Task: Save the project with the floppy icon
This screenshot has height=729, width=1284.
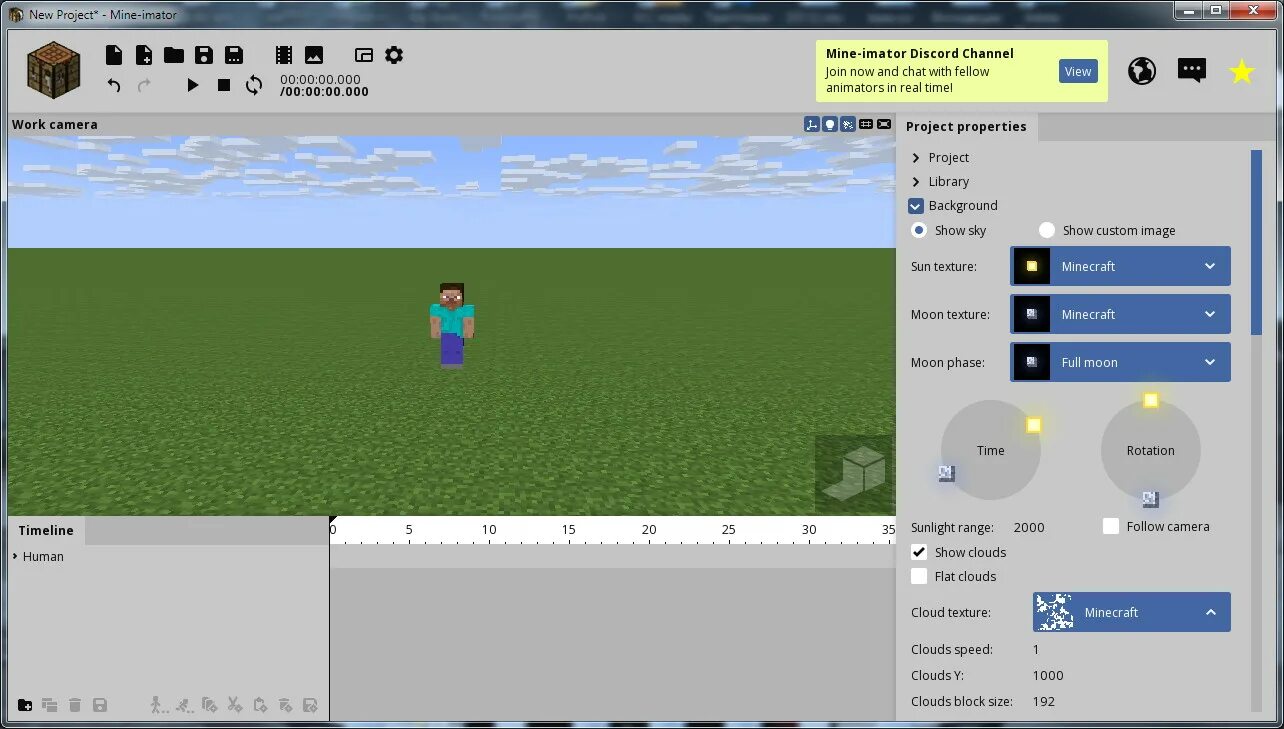Action: (204, 55)
